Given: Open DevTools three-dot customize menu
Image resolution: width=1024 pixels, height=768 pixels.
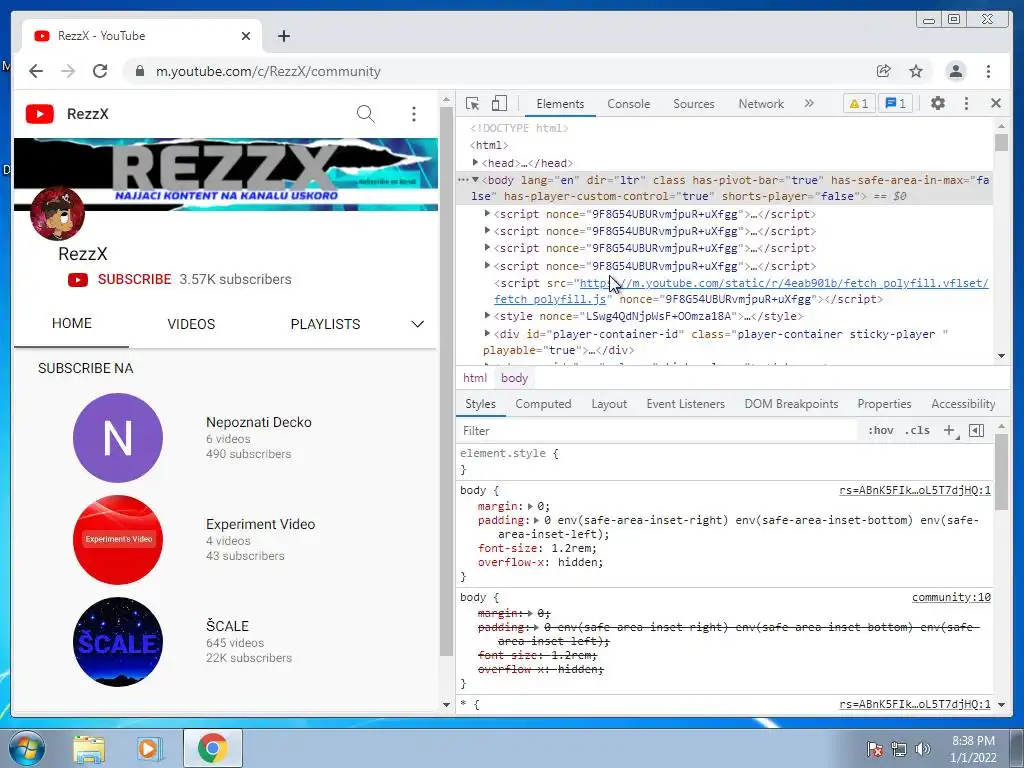Looking at the screenshot, I should click(967, 103).
